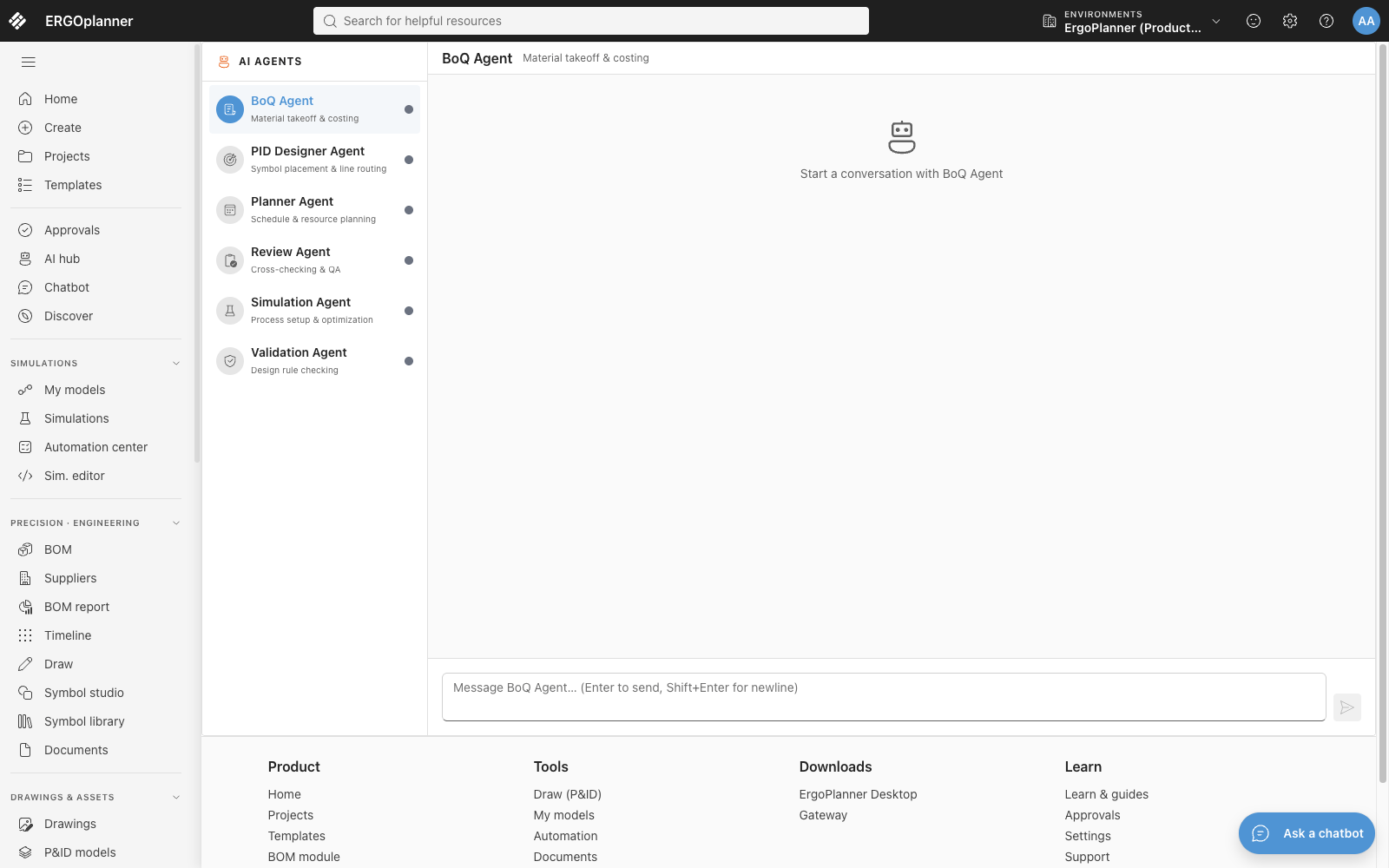This screenshot has width=1389, height=868.
Task: Click the Draw (P&ID) footer link
Action: [568, 794]
